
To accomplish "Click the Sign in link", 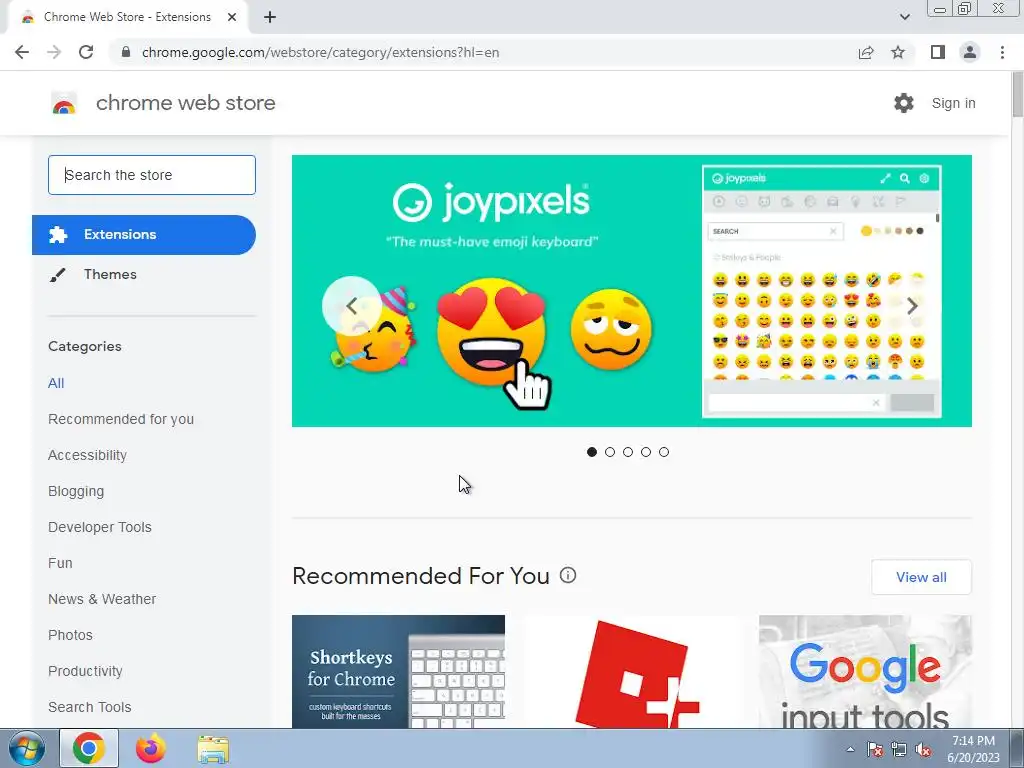I will coord(953,103).
